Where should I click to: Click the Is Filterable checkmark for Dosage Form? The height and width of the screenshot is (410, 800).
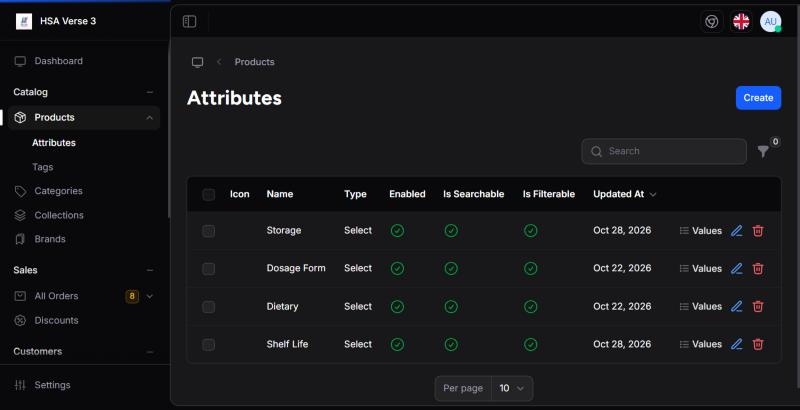tap(531, 269)
